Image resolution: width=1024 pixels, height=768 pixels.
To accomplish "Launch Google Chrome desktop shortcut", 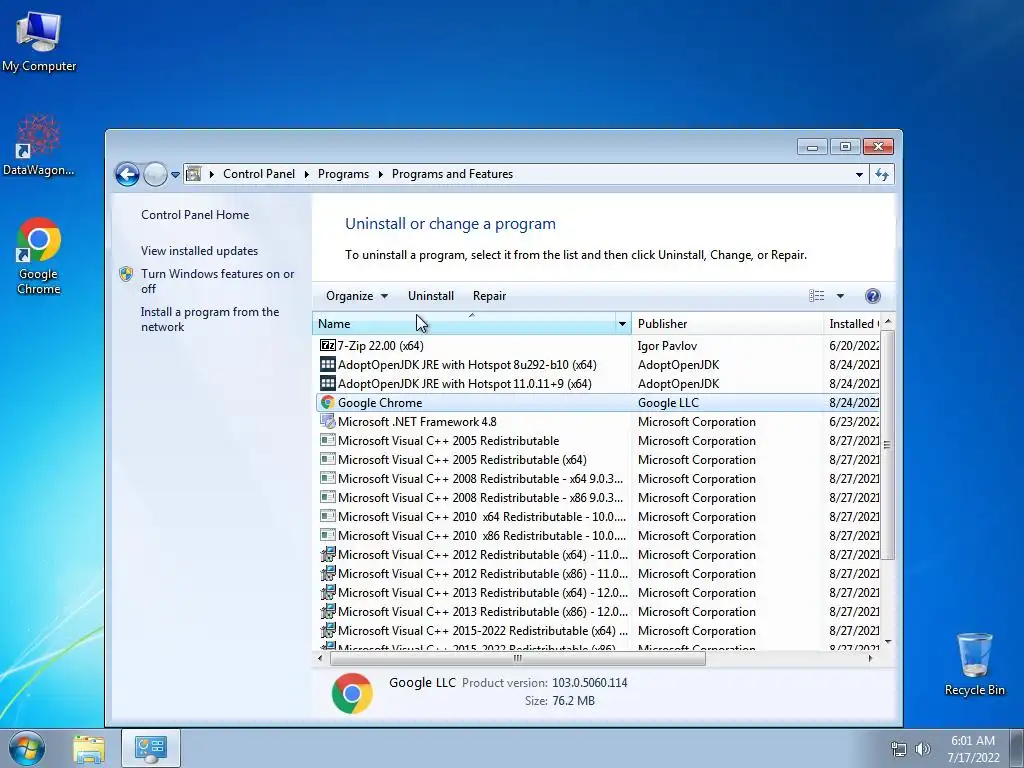I will [39, 255].
